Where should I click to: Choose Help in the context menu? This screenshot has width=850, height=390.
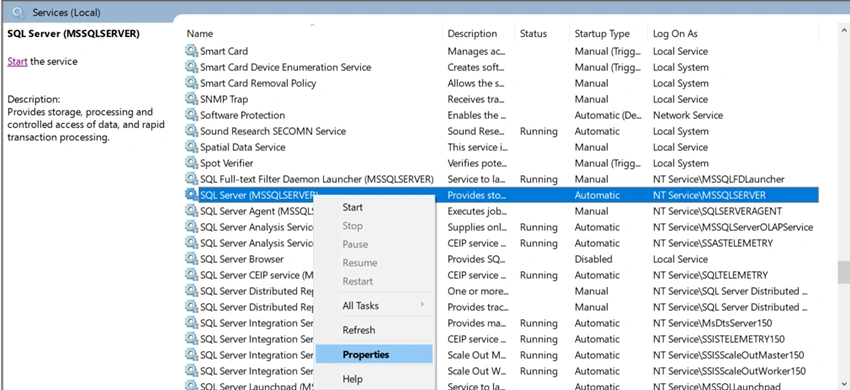(375, 379)
